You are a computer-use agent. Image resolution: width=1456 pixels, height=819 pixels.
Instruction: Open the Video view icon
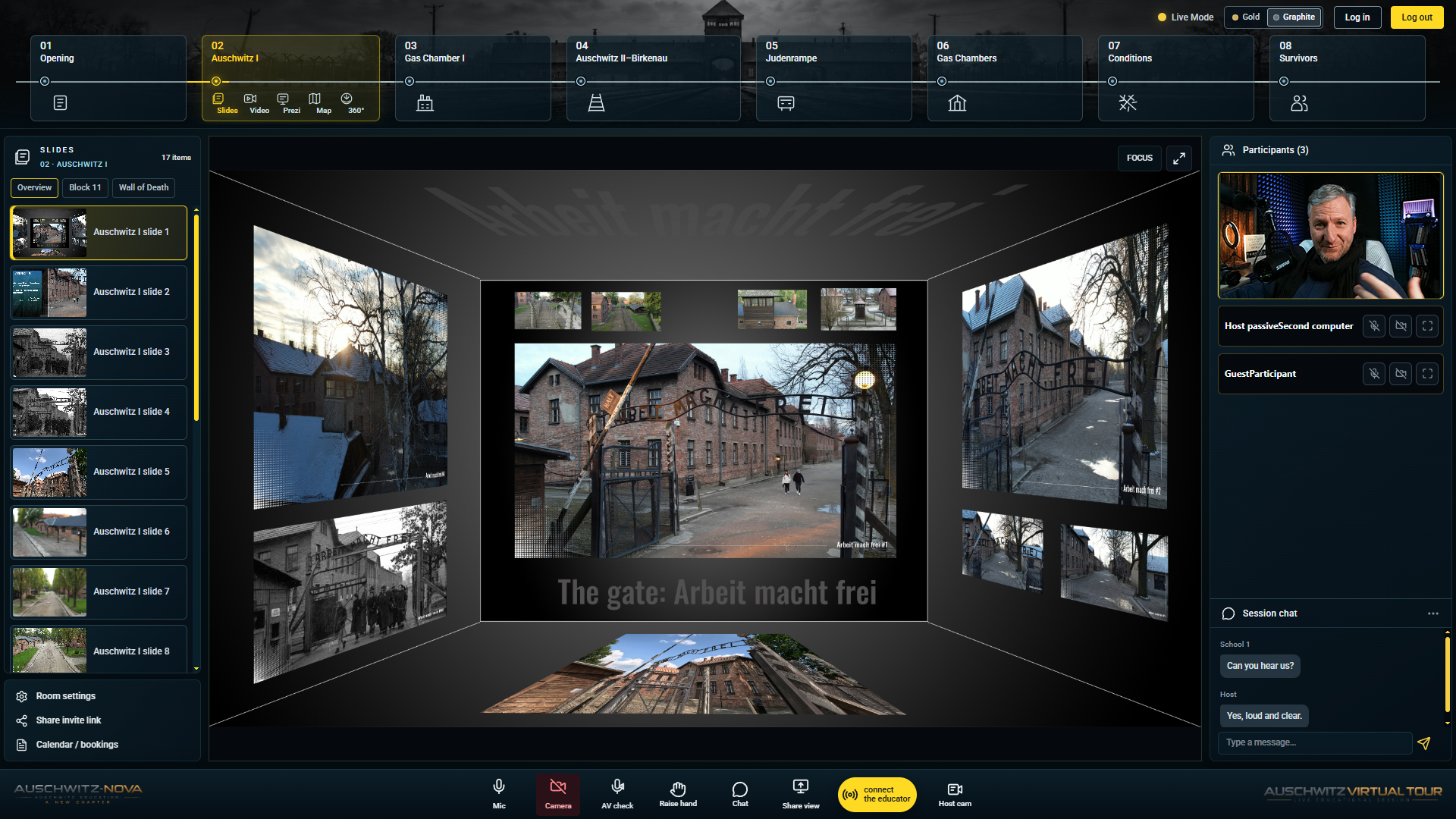coord(259,104)
